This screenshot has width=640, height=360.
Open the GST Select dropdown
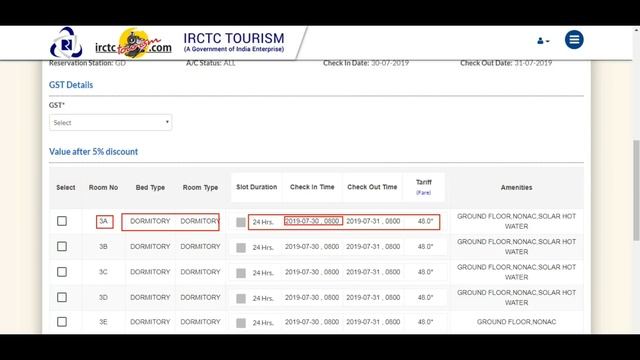click(111, 122)
